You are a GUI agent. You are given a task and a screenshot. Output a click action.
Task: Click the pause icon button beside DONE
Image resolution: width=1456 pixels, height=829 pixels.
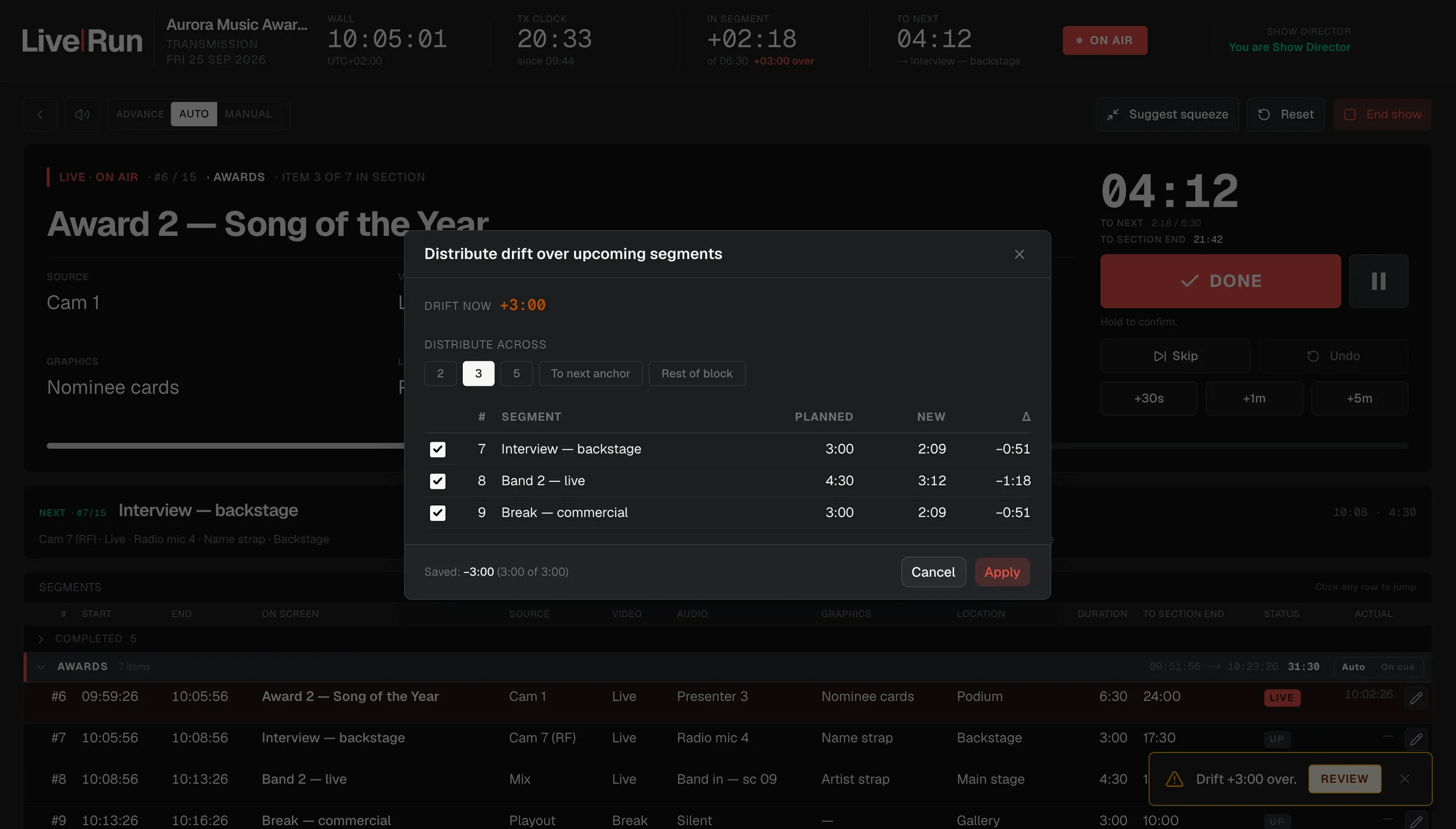tap(1378, 281)
